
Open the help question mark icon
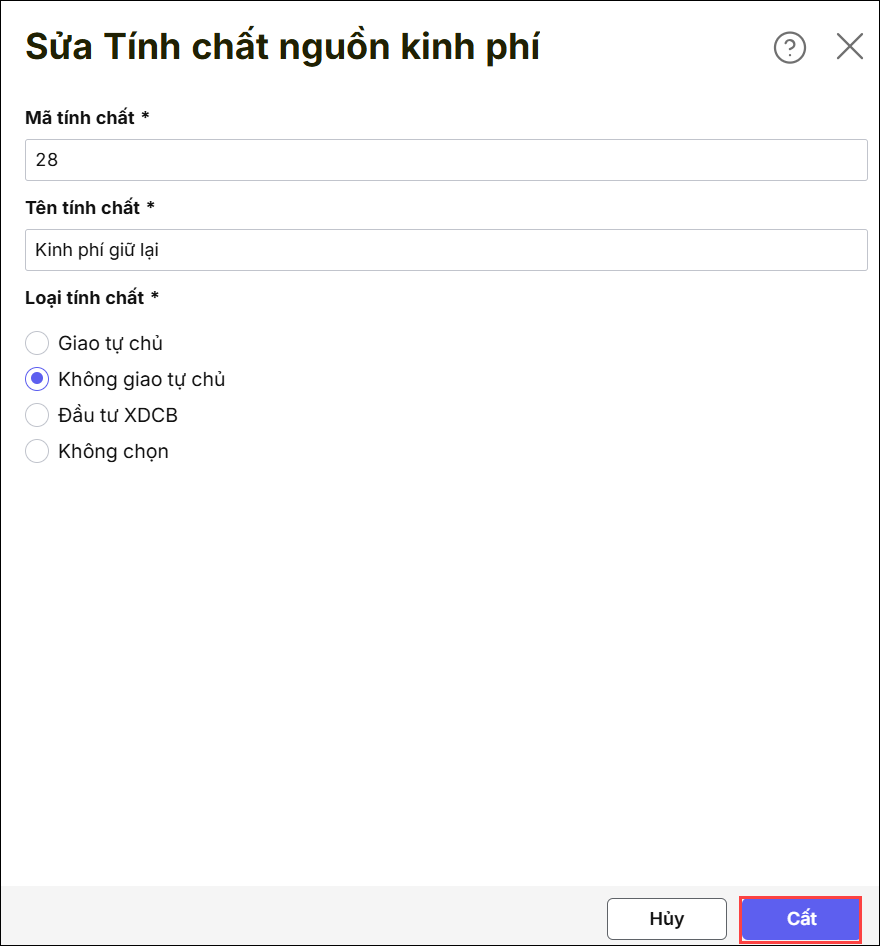[790, 47]
